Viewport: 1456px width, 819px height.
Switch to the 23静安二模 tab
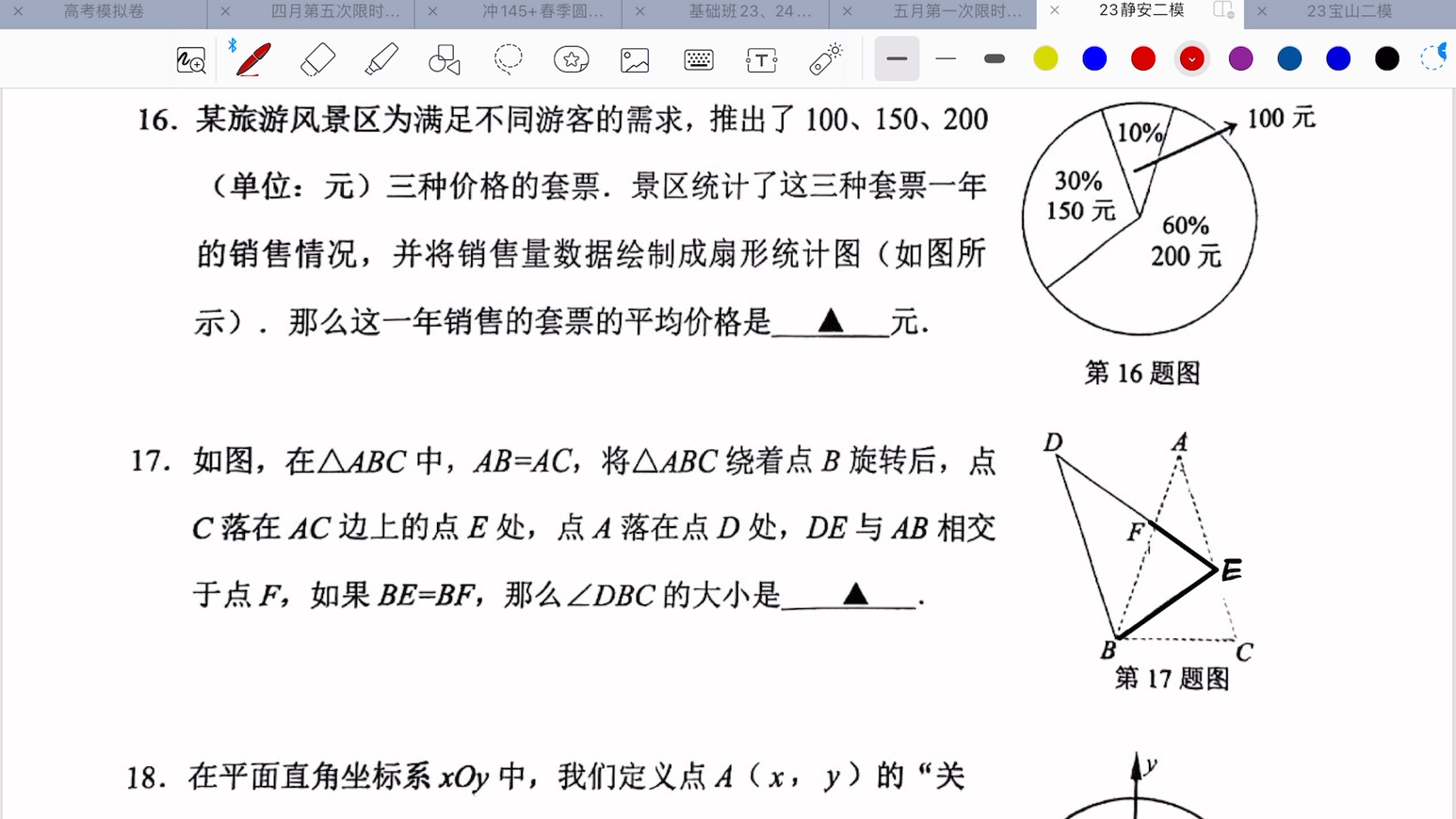[x=1141, y=10]
